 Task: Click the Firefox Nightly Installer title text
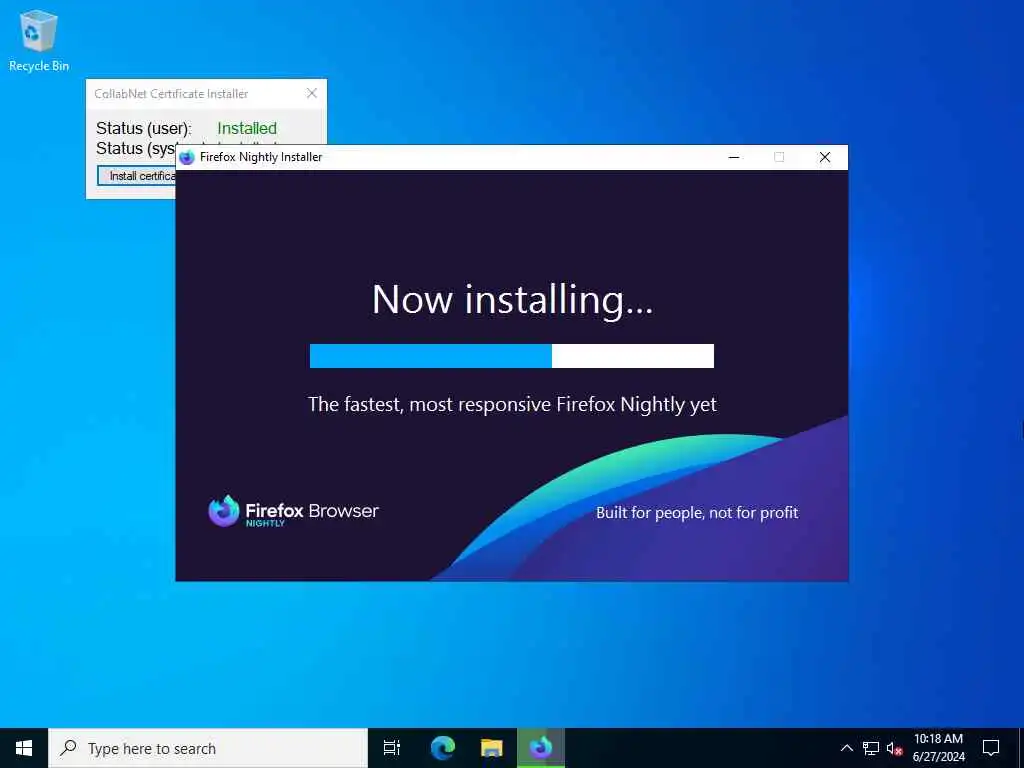261,157
